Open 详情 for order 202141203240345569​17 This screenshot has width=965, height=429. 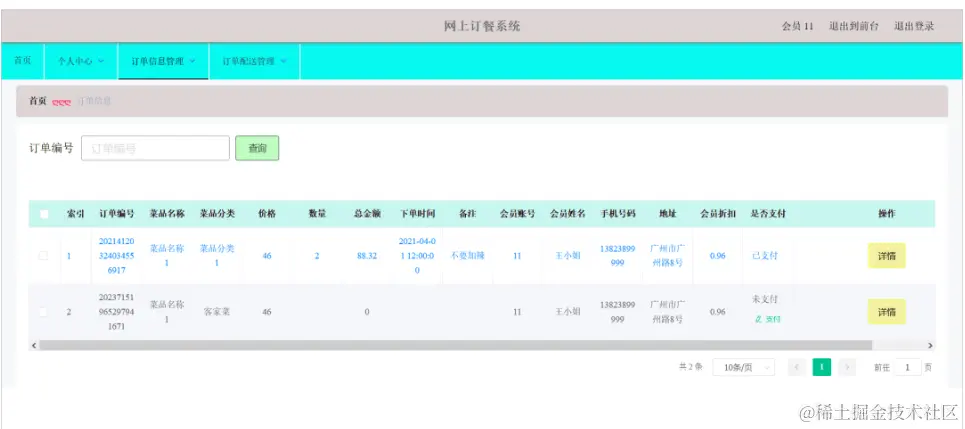(x=886, y=256)
